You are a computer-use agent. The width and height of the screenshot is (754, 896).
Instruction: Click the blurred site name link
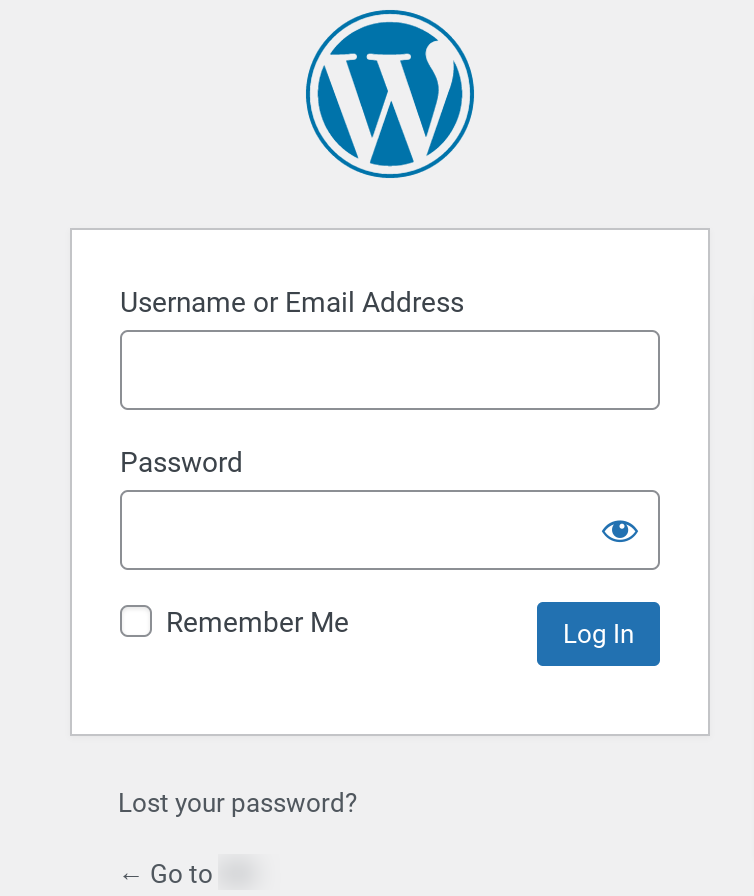[246, 872]
